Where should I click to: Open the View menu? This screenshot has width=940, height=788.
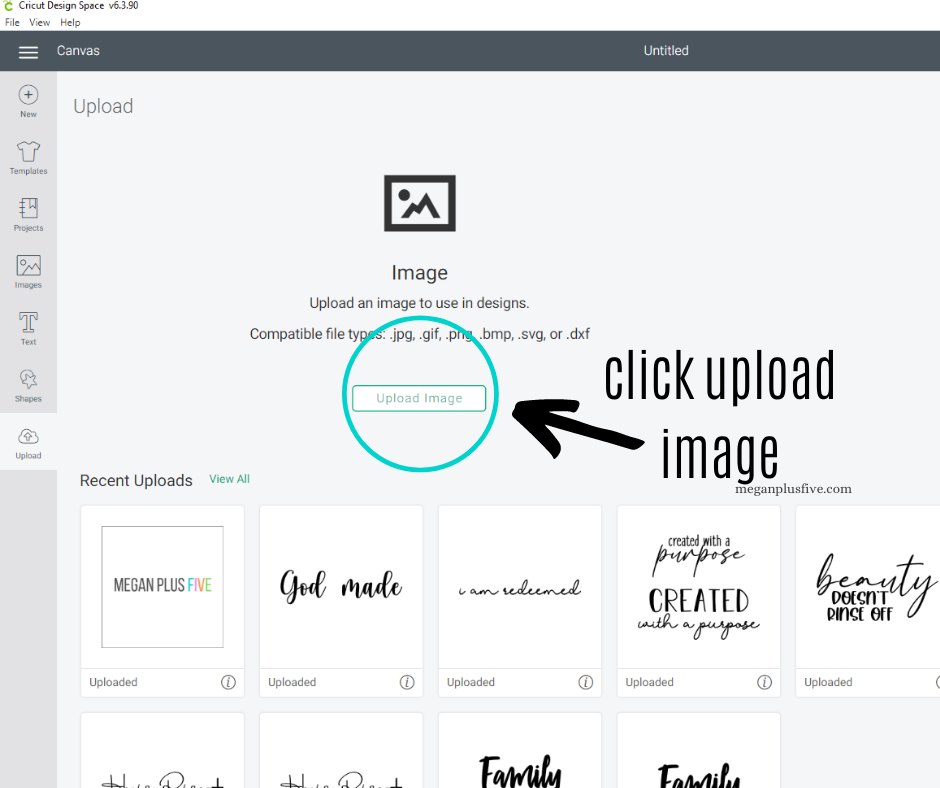(40, 22)
